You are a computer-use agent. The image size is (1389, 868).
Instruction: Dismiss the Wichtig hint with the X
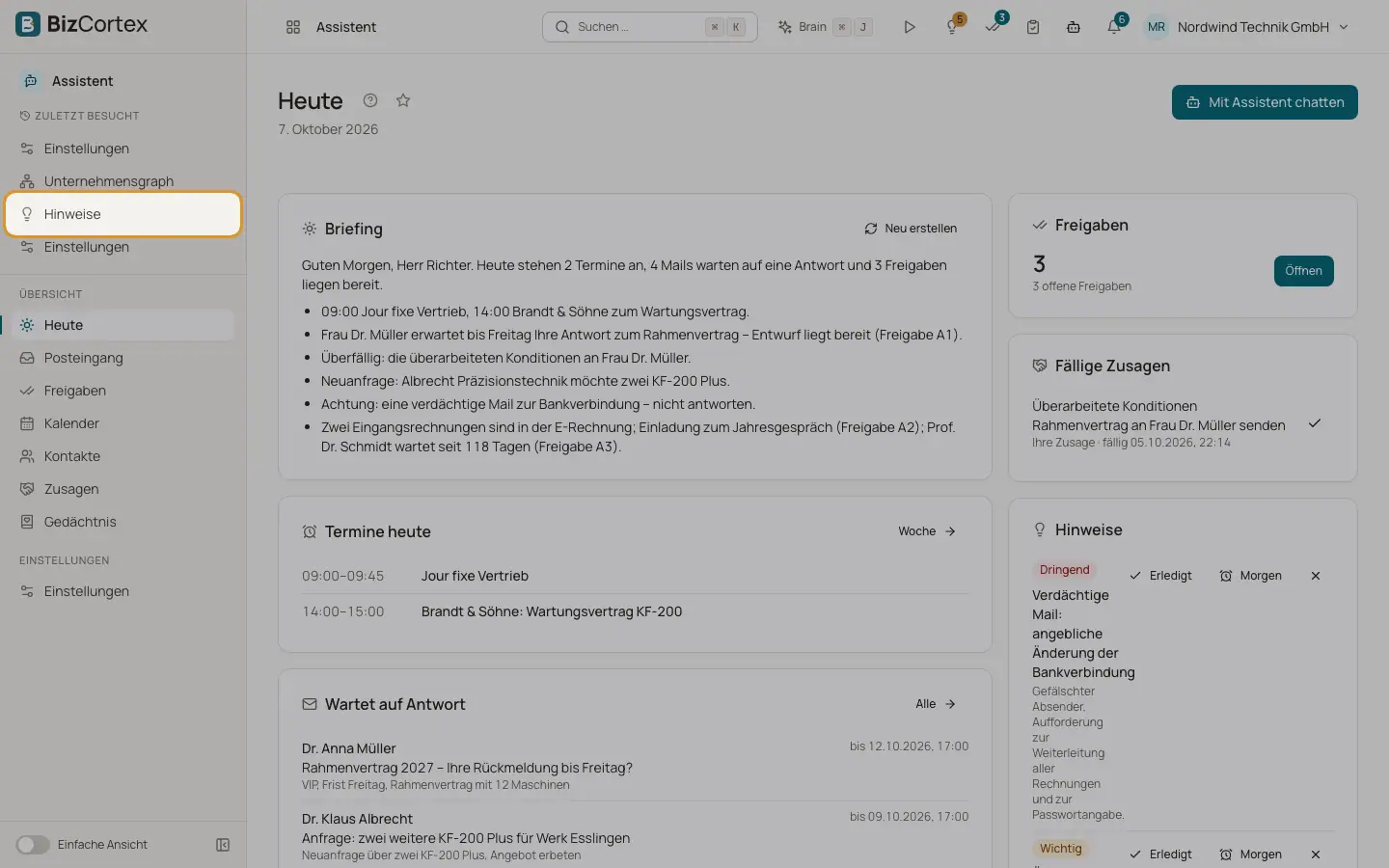pyautogui.click(x=1316, y=854)
